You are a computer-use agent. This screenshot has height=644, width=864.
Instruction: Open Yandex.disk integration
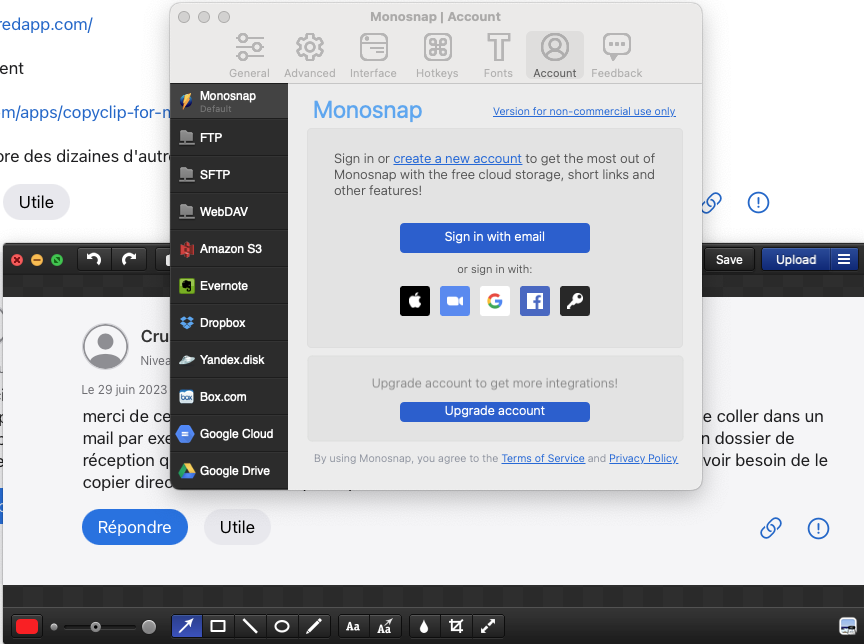pos(229,359)
